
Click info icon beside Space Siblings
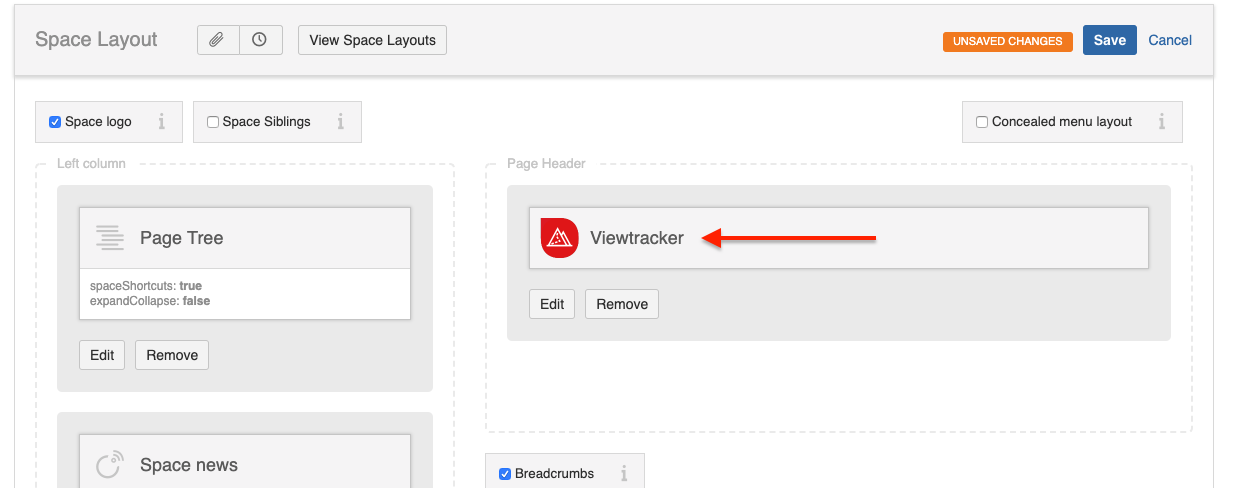coord(340,122)
